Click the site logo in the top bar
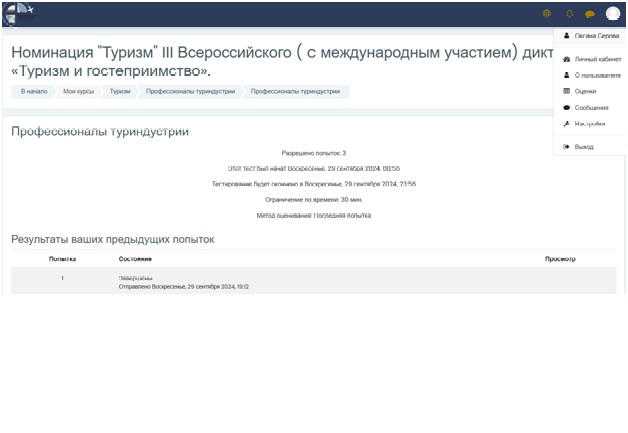Image resolution: width=628 pixels, height=433 pixels. pos(18,13)
